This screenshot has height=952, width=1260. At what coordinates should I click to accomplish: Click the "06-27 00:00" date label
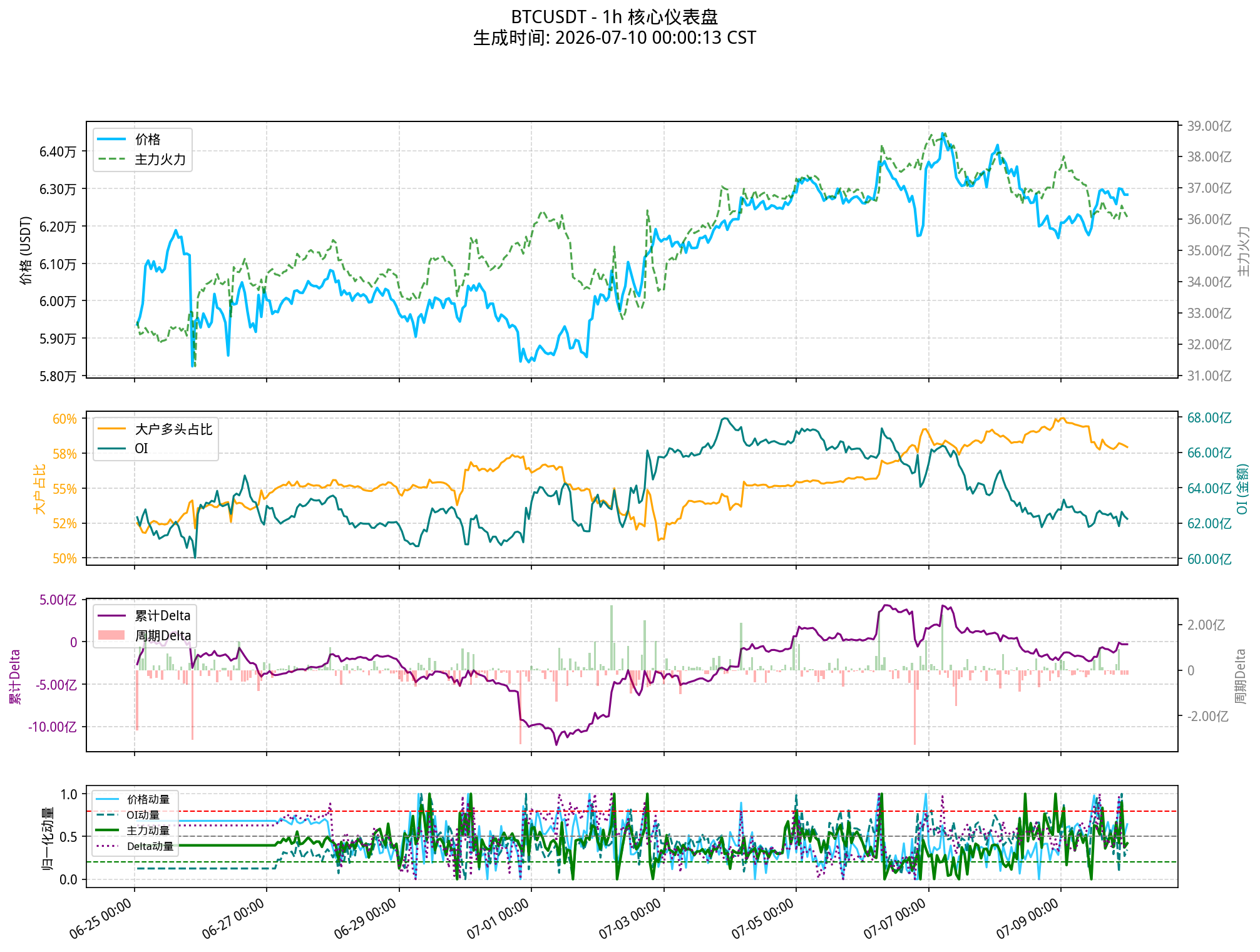tap(233, 919)
